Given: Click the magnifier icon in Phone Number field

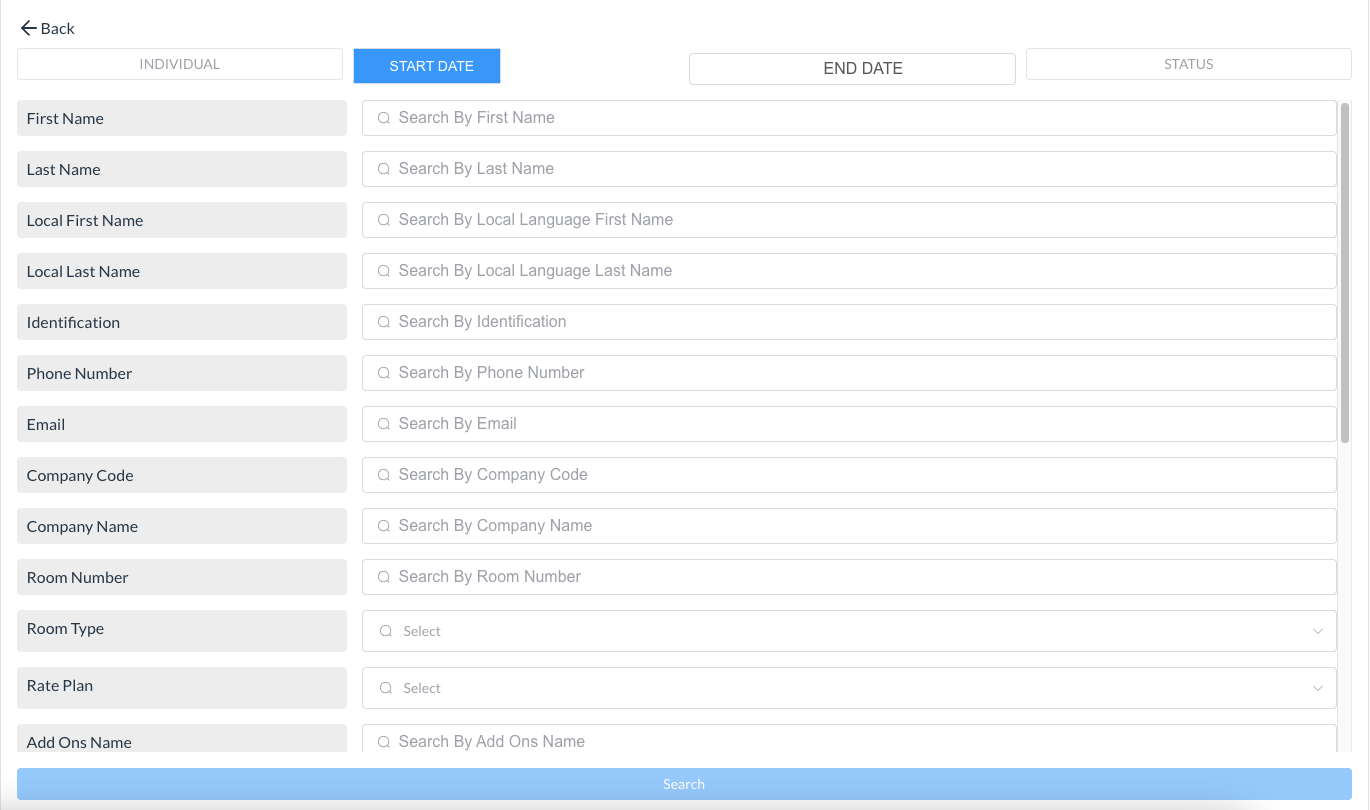Looking at the screenshot, I should 384,373.
